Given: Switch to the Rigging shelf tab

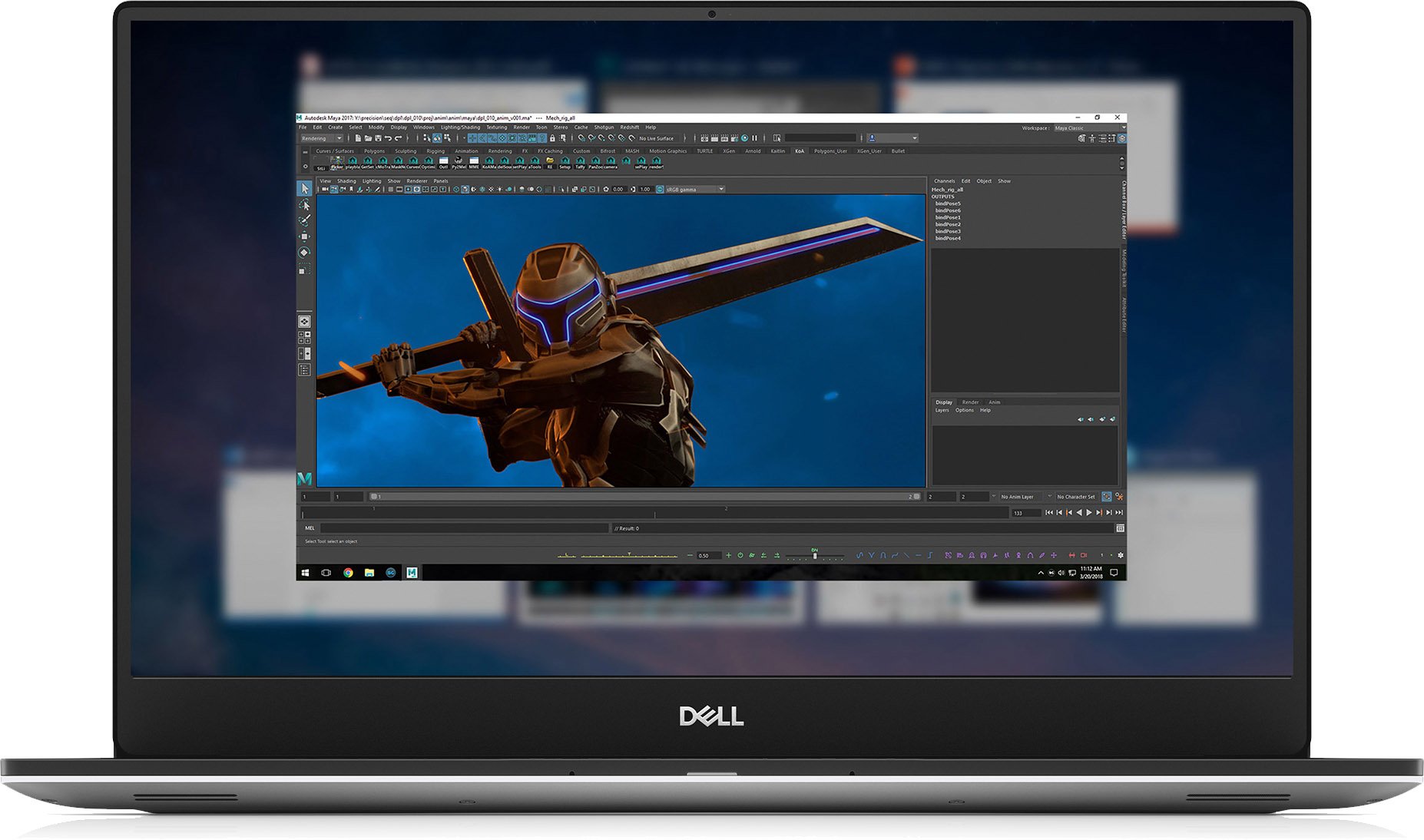Looking at the screenshot, I should 435,151.
